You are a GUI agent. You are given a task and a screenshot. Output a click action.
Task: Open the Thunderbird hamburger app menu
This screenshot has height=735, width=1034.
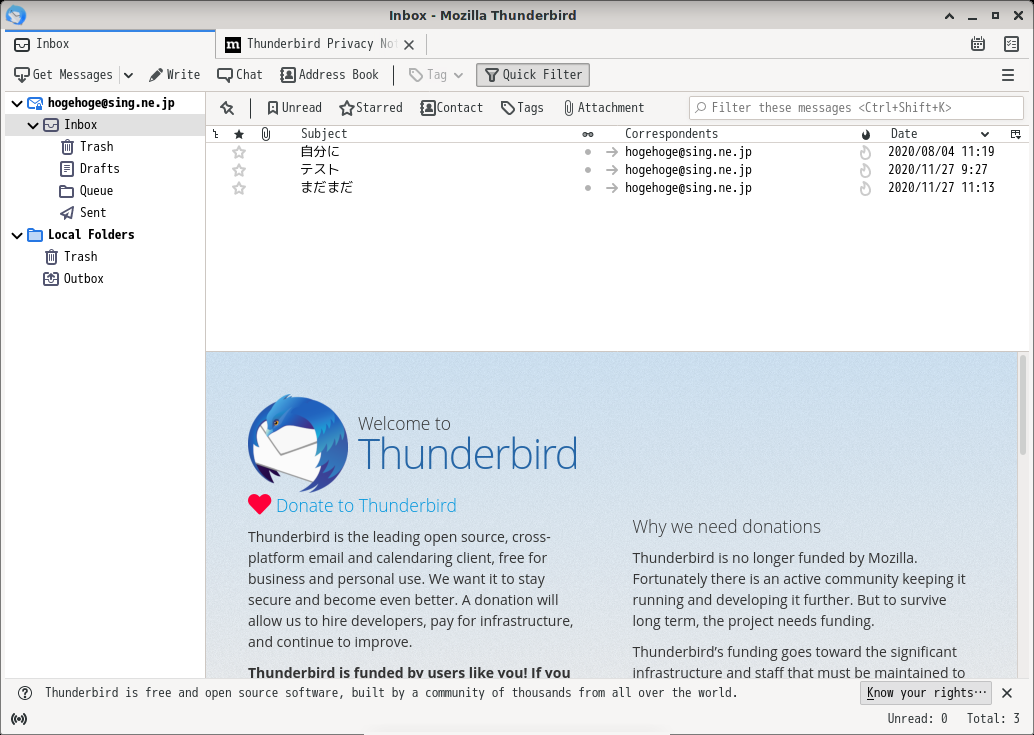tap(1008, 75)
